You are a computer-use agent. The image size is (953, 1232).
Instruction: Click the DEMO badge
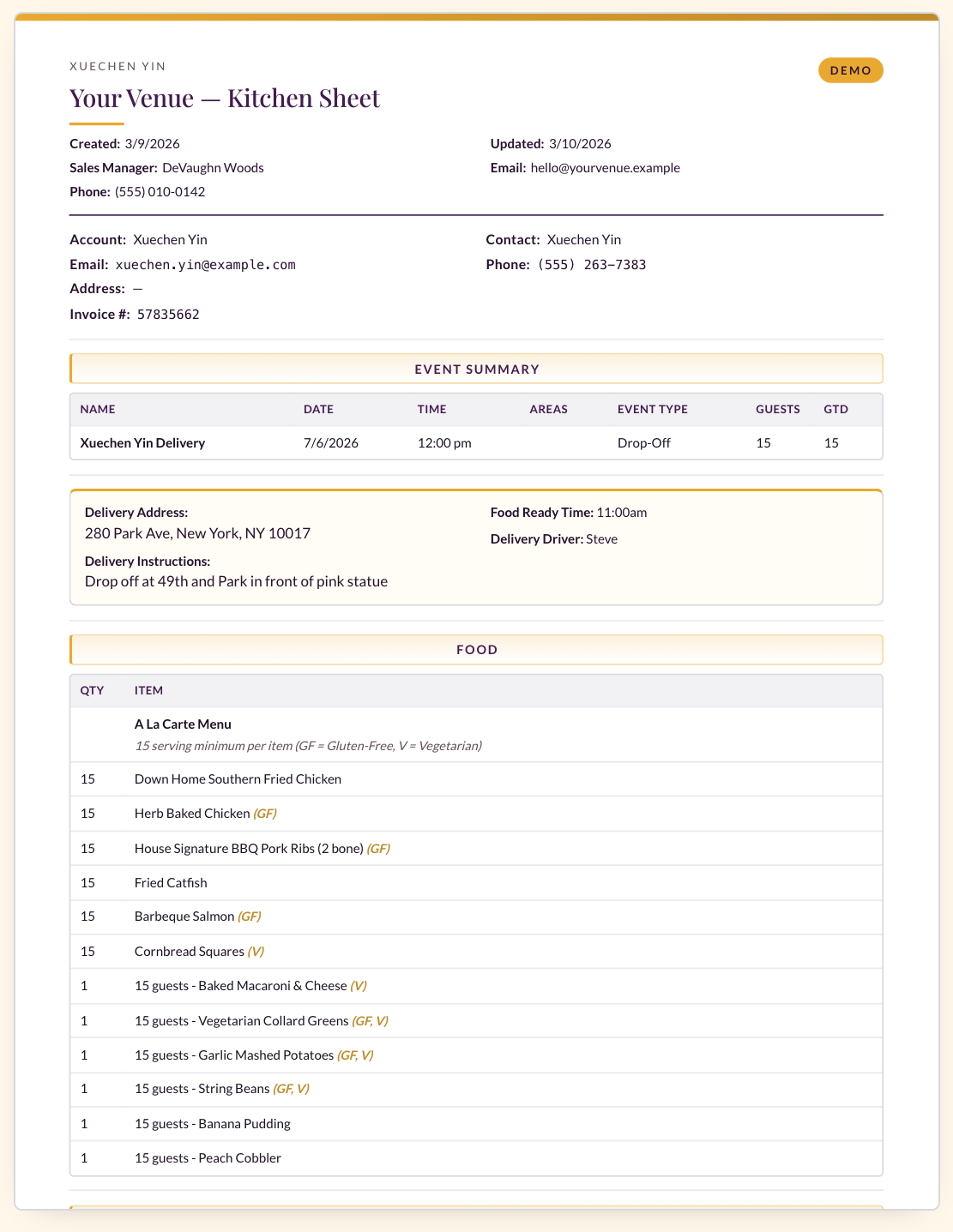click(x=851, y=70)
